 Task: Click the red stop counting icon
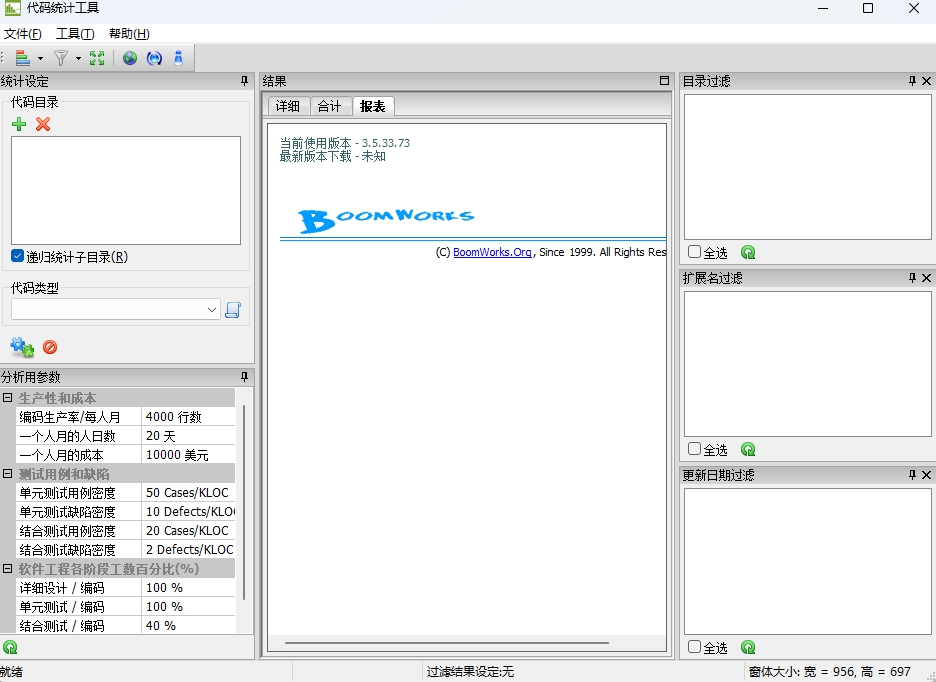[x=50, y=347]
